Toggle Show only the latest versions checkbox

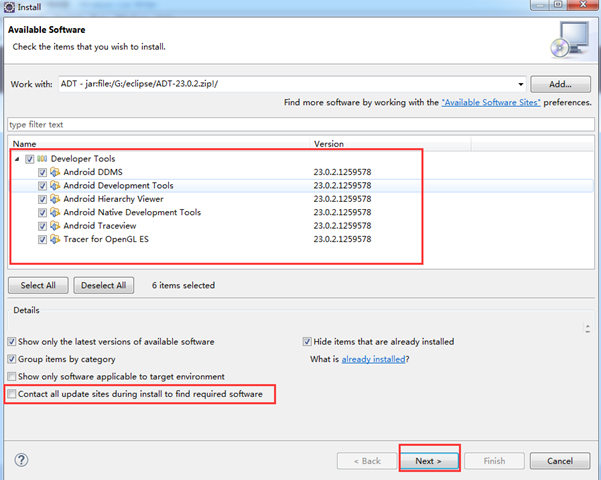(12, 341)
